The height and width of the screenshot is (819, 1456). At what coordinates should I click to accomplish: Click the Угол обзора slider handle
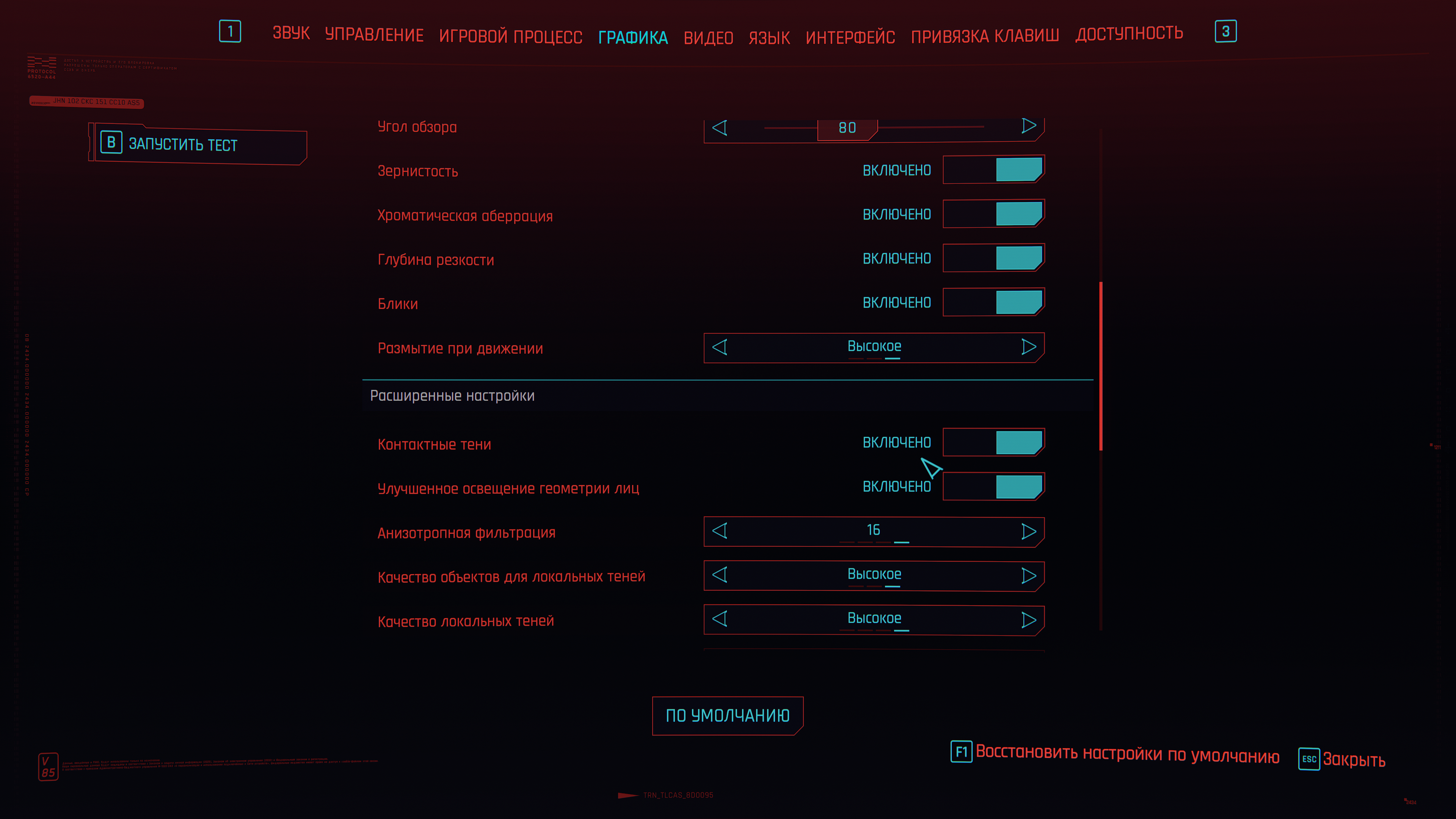pos(847,128)
